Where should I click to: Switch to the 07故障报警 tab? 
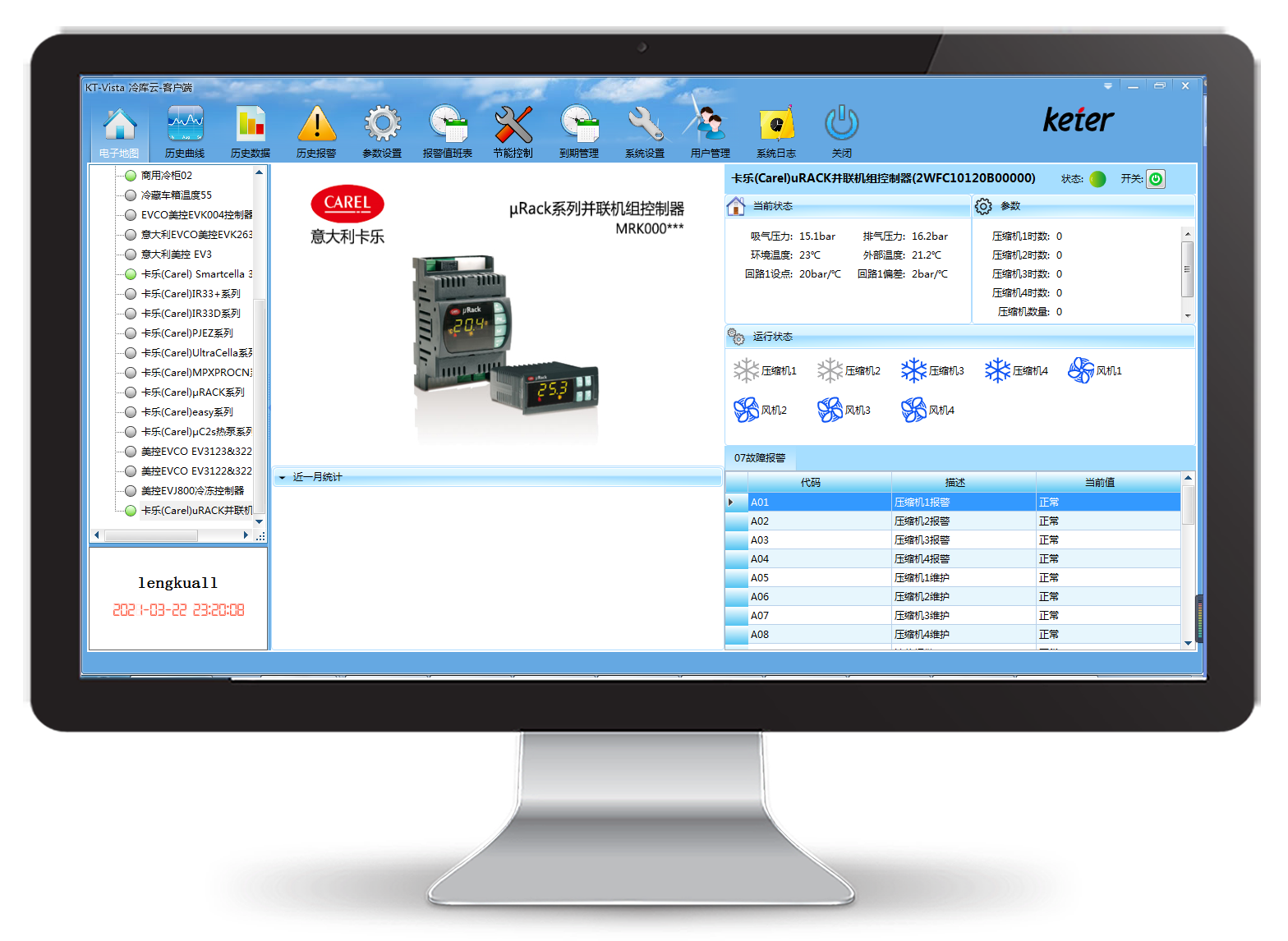coord(760,458)
